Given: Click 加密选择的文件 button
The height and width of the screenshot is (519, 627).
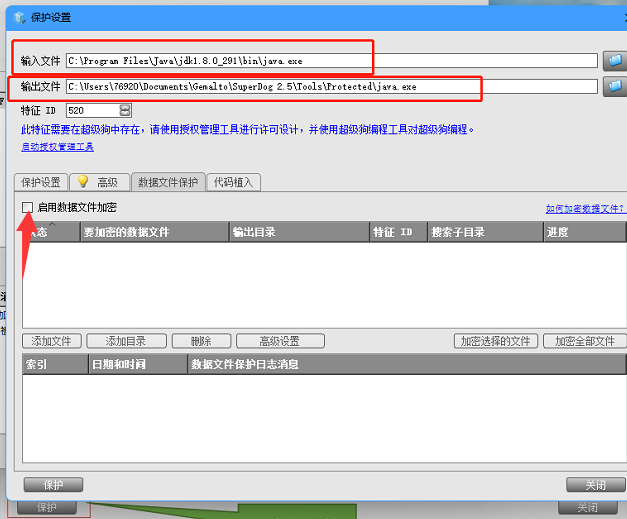Looking at the screenshot, I should tap(496, 341).
